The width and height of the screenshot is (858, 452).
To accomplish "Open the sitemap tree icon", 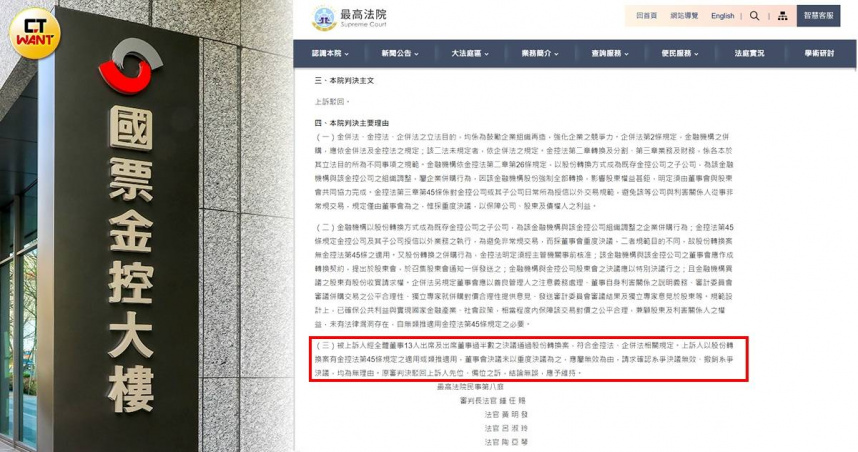I will [x=782, y=16].
